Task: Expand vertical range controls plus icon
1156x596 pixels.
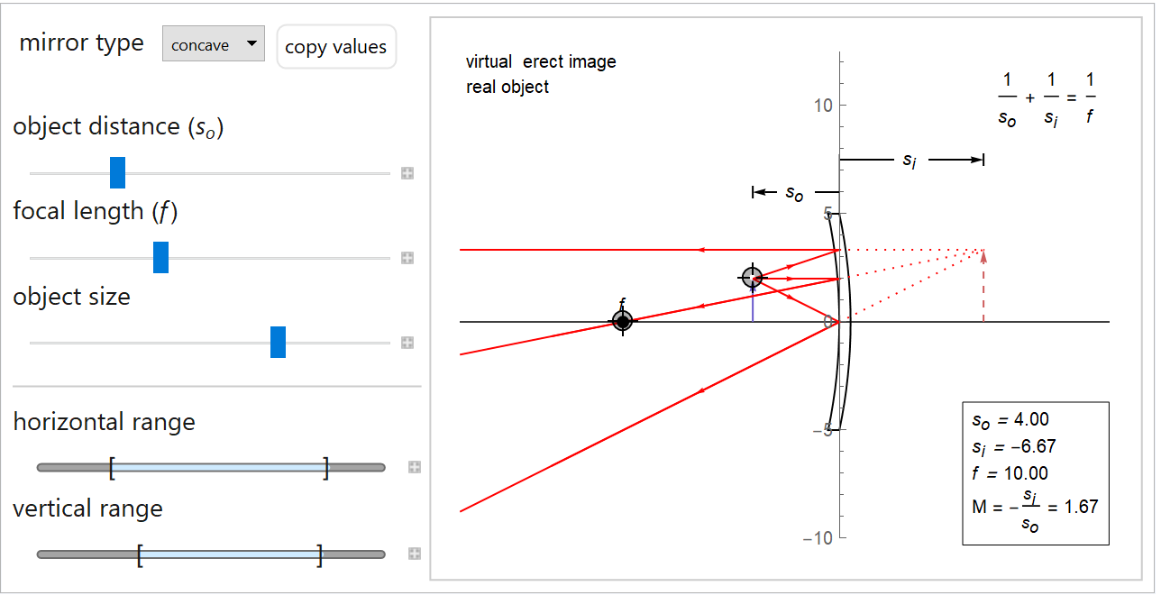Action: pyautogui.click(x=414, y=554)
